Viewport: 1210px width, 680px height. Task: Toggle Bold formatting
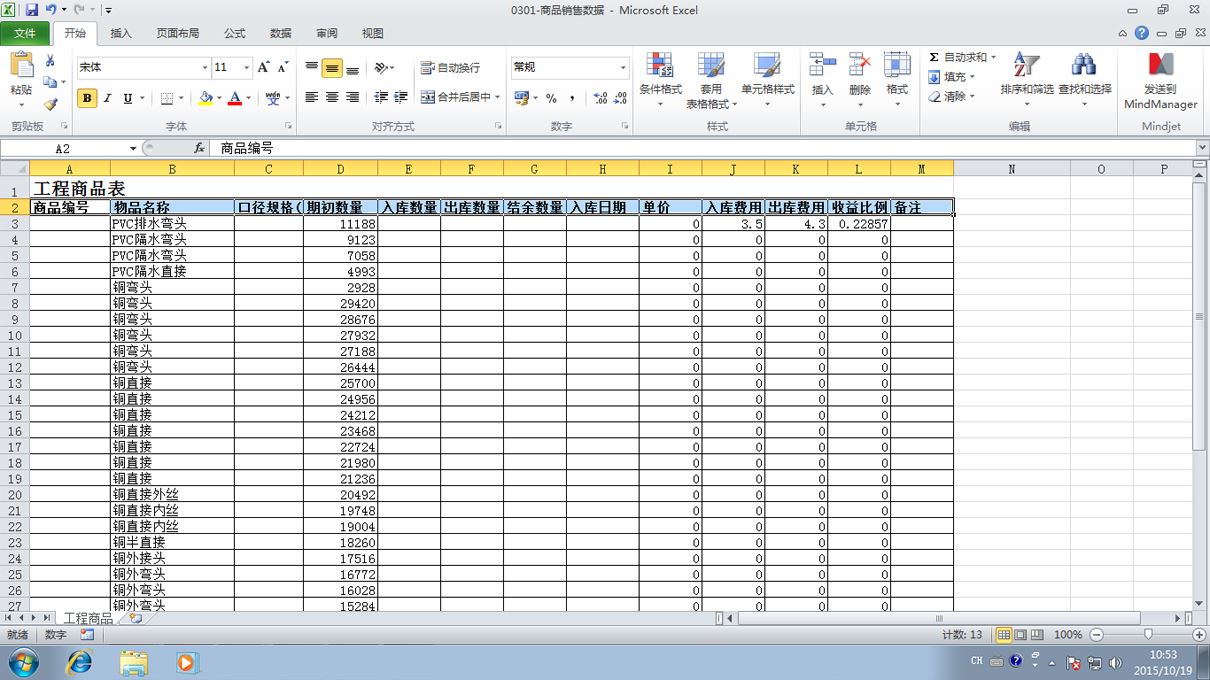[x=87, y=98]
